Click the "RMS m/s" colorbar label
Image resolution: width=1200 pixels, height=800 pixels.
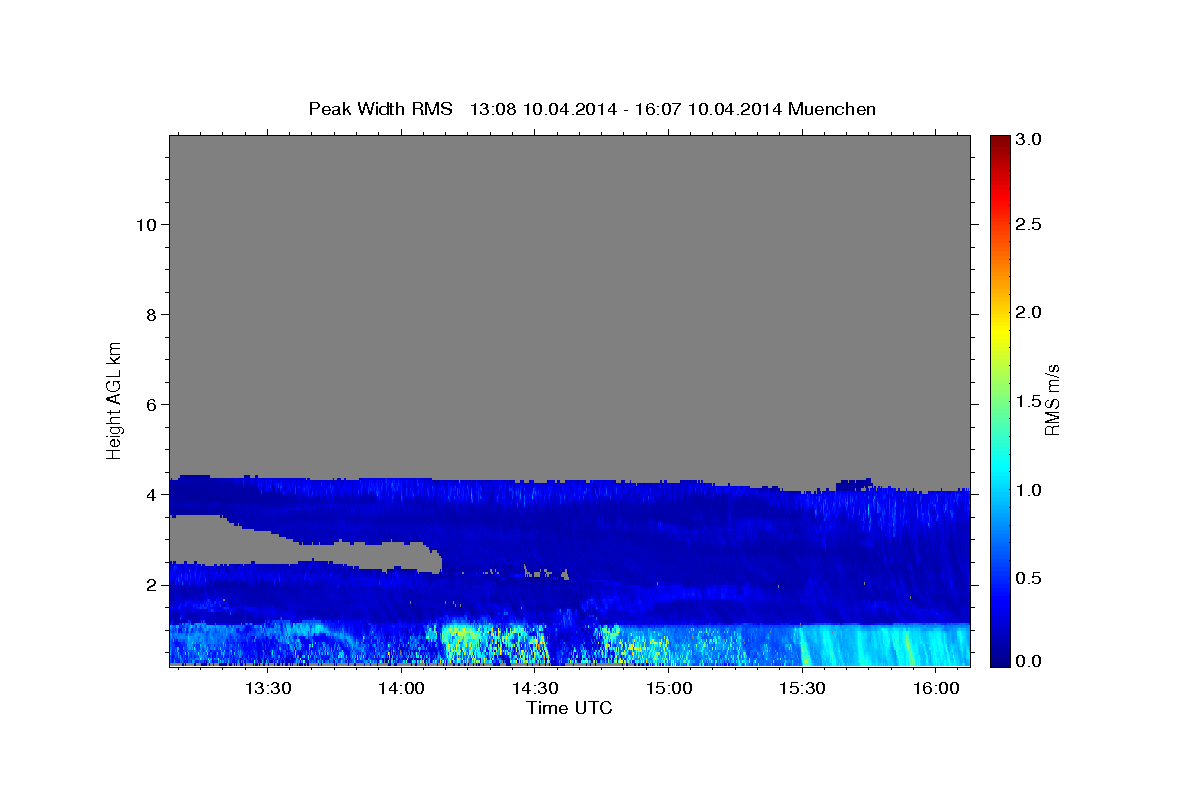click(x=1052, y=400)
